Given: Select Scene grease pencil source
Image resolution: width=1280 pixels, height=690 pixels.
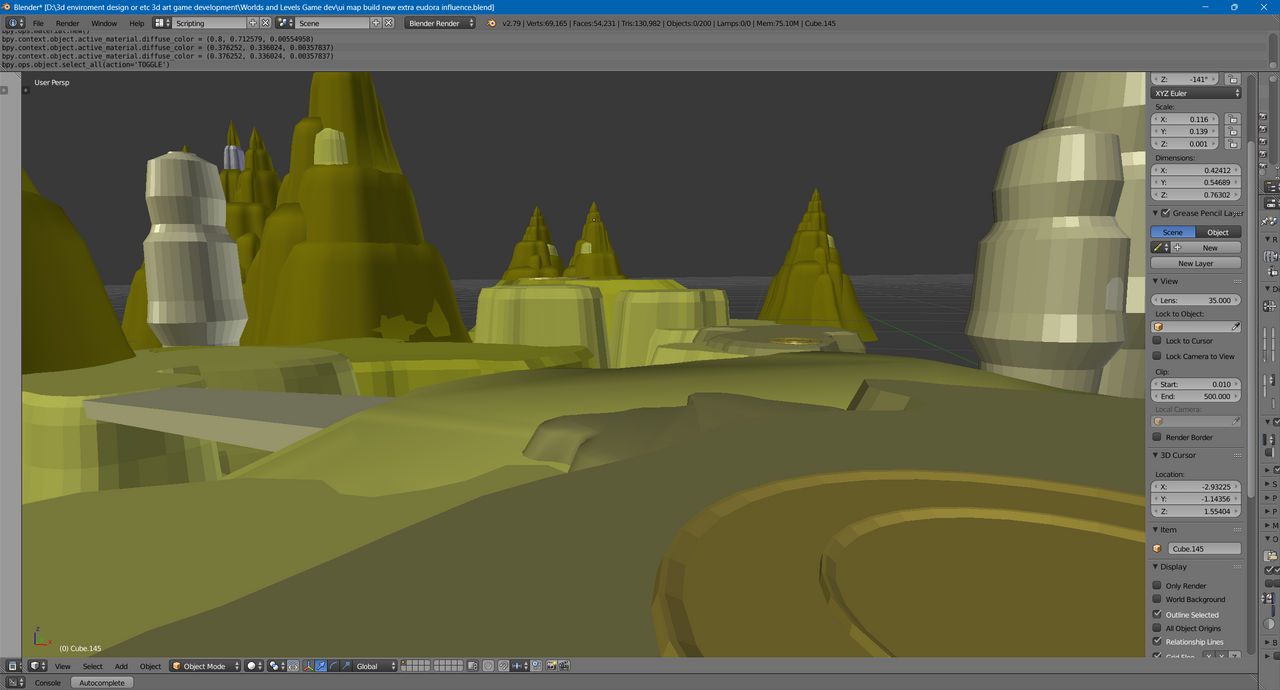Looking at the screenshot, I should [x=1173, y=232].
